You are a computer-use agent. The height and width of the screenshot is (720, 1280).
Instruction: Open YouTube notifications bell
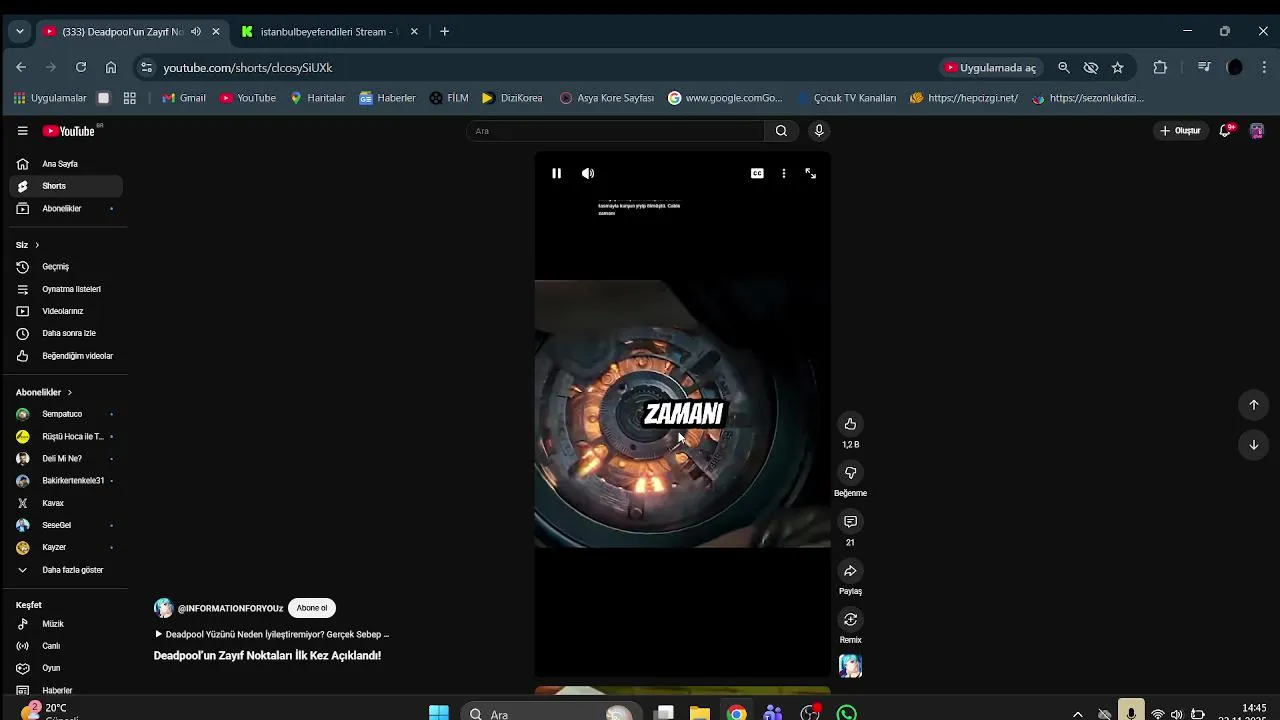pos(1225,131)
